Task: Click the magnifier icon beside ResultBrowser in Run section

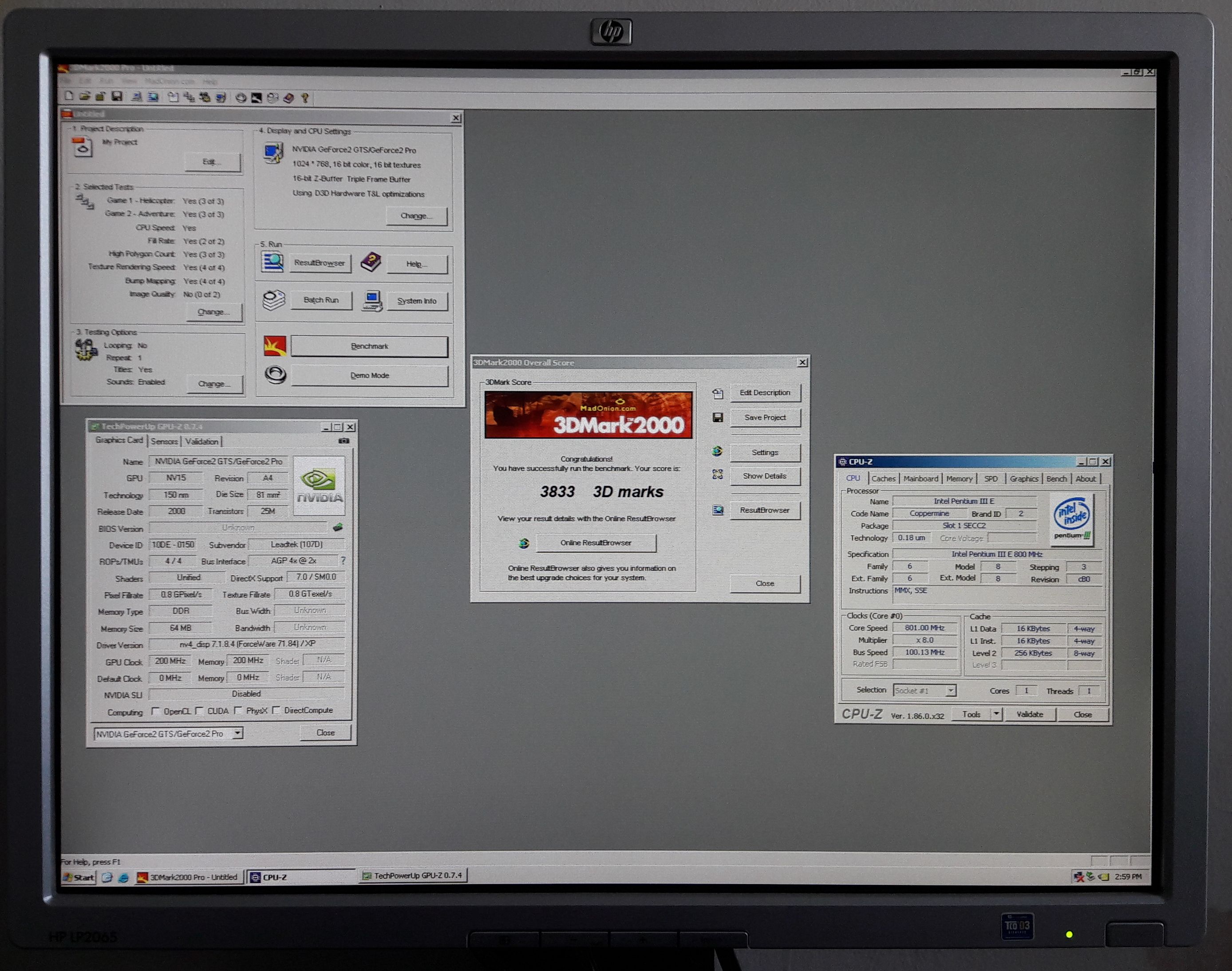Action: [x=272, y=262]
